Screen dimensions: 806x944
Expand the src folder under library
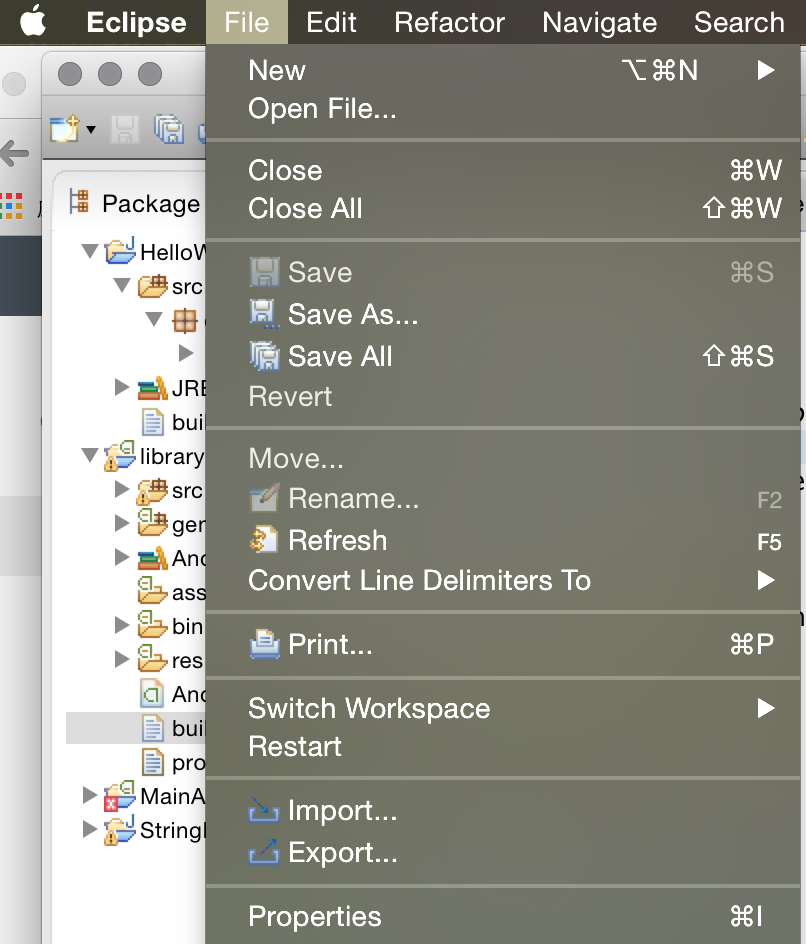[122, 489]
